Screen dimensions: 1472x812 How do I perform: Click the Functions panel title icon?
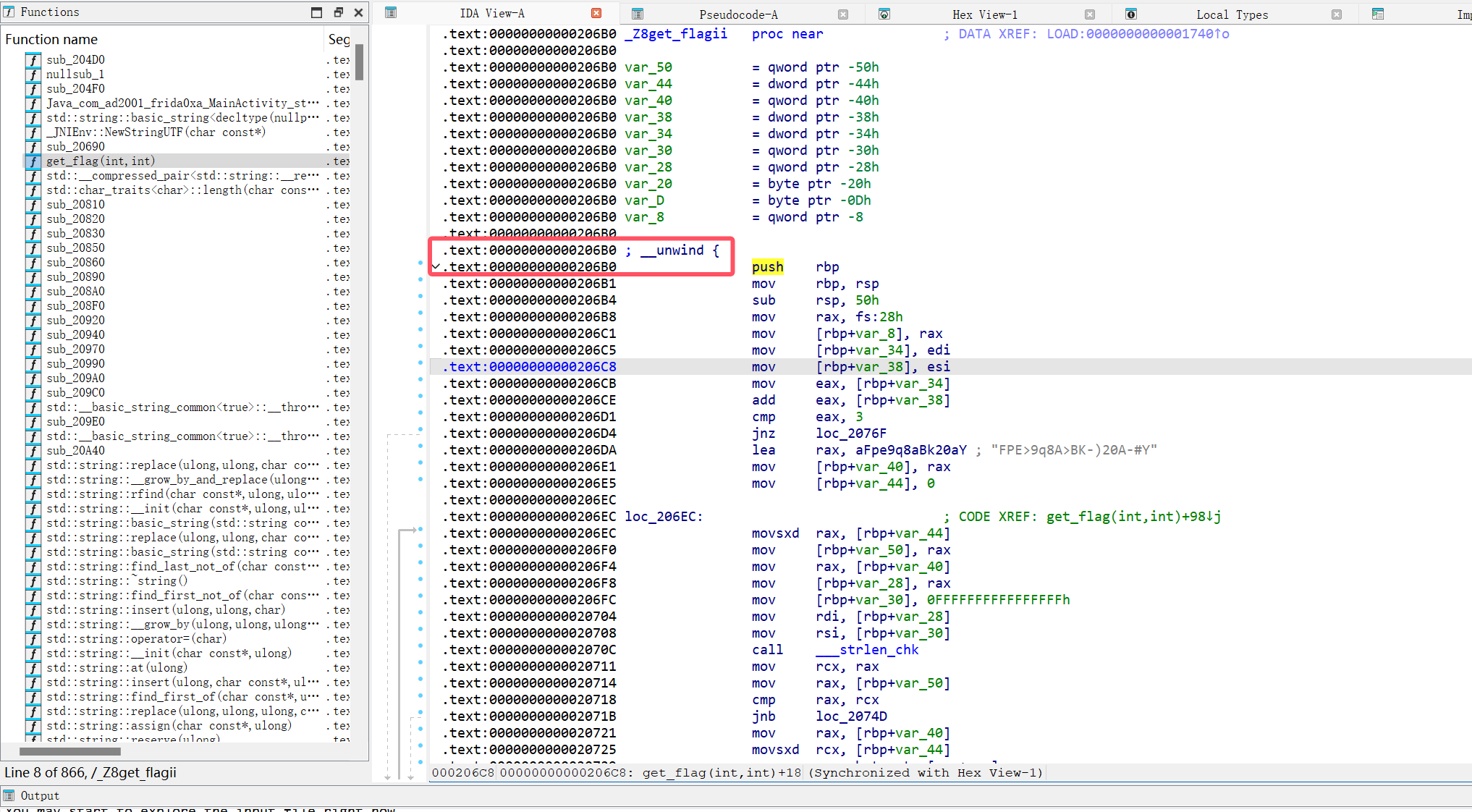tap(9, 12)
